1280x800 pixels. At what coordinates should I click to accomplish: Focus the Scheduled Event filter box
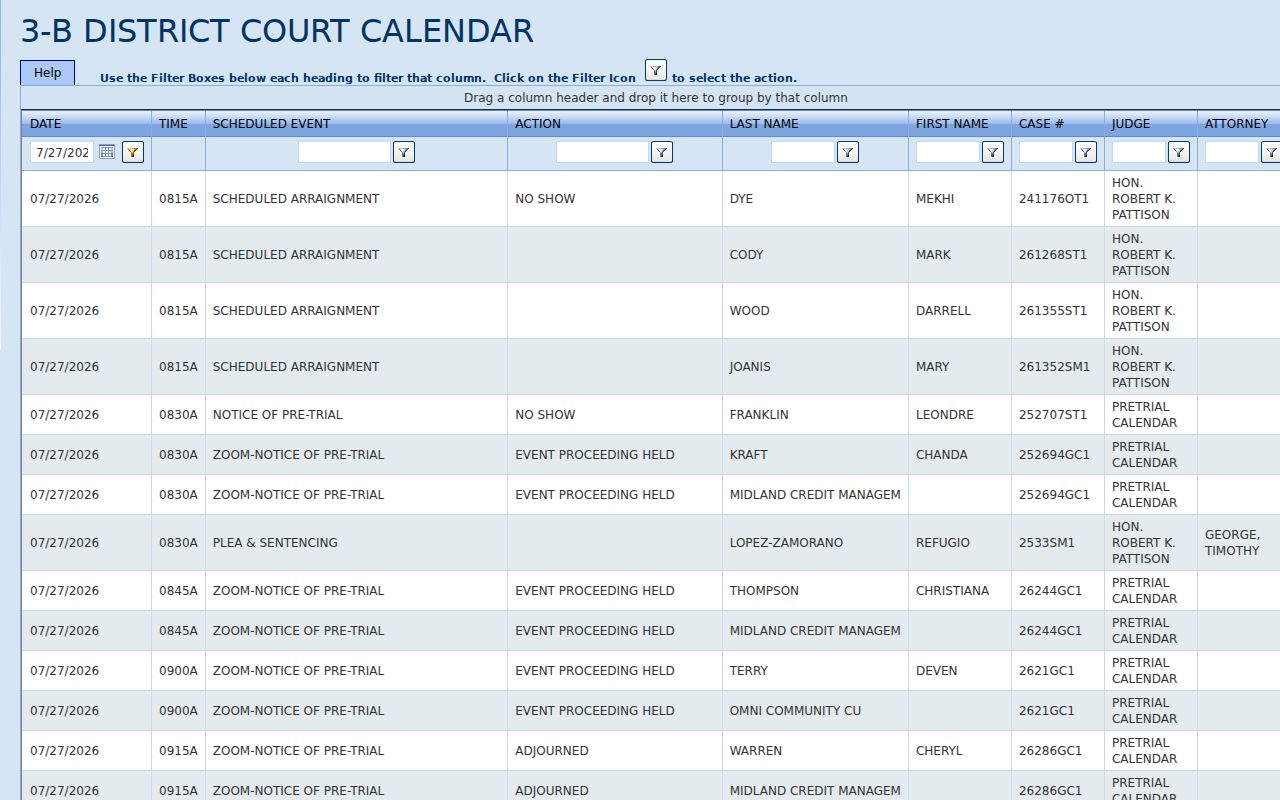[x=344, y=152]
